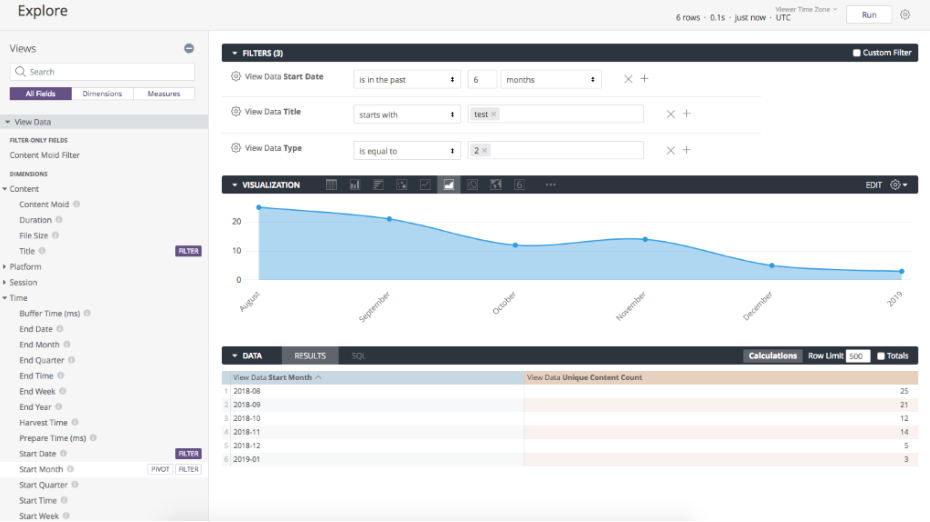Click the Calculations button

[x=772, y=356]
